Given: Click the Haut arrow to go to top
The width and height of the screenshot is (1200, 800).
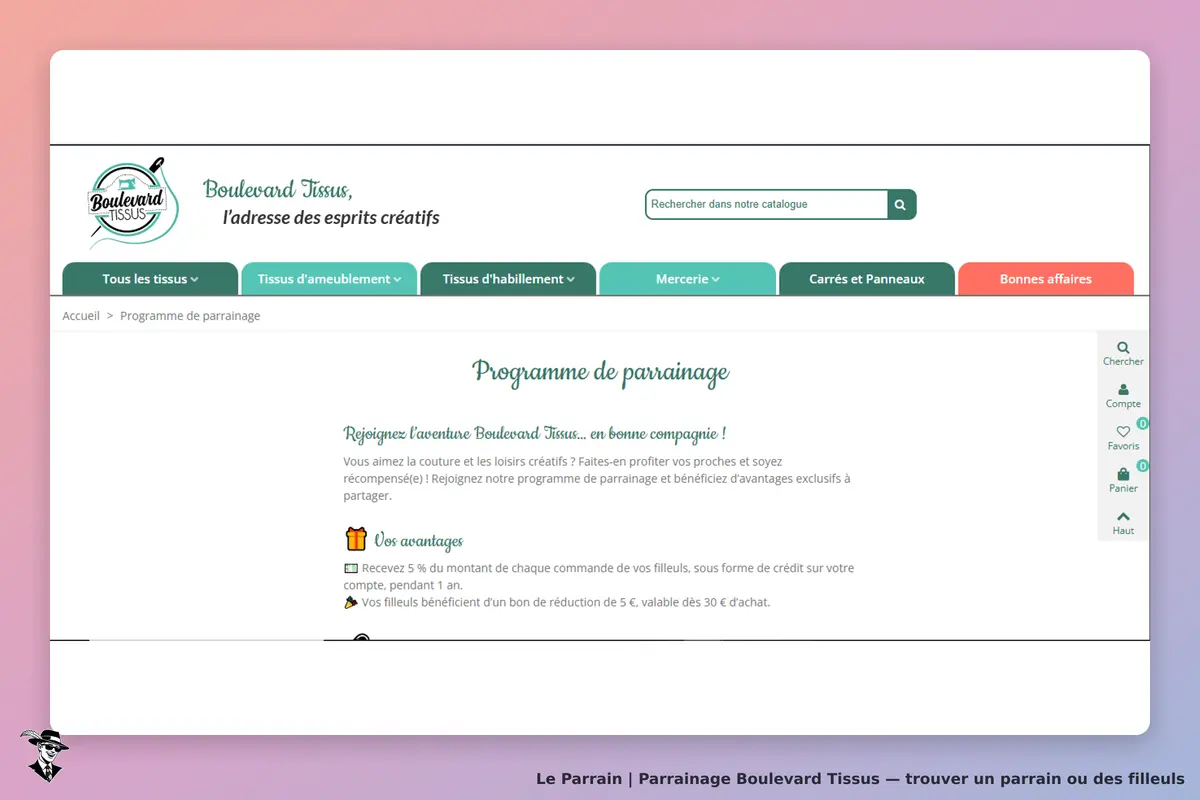Looking at the screenshot, I should [1123, 522].
